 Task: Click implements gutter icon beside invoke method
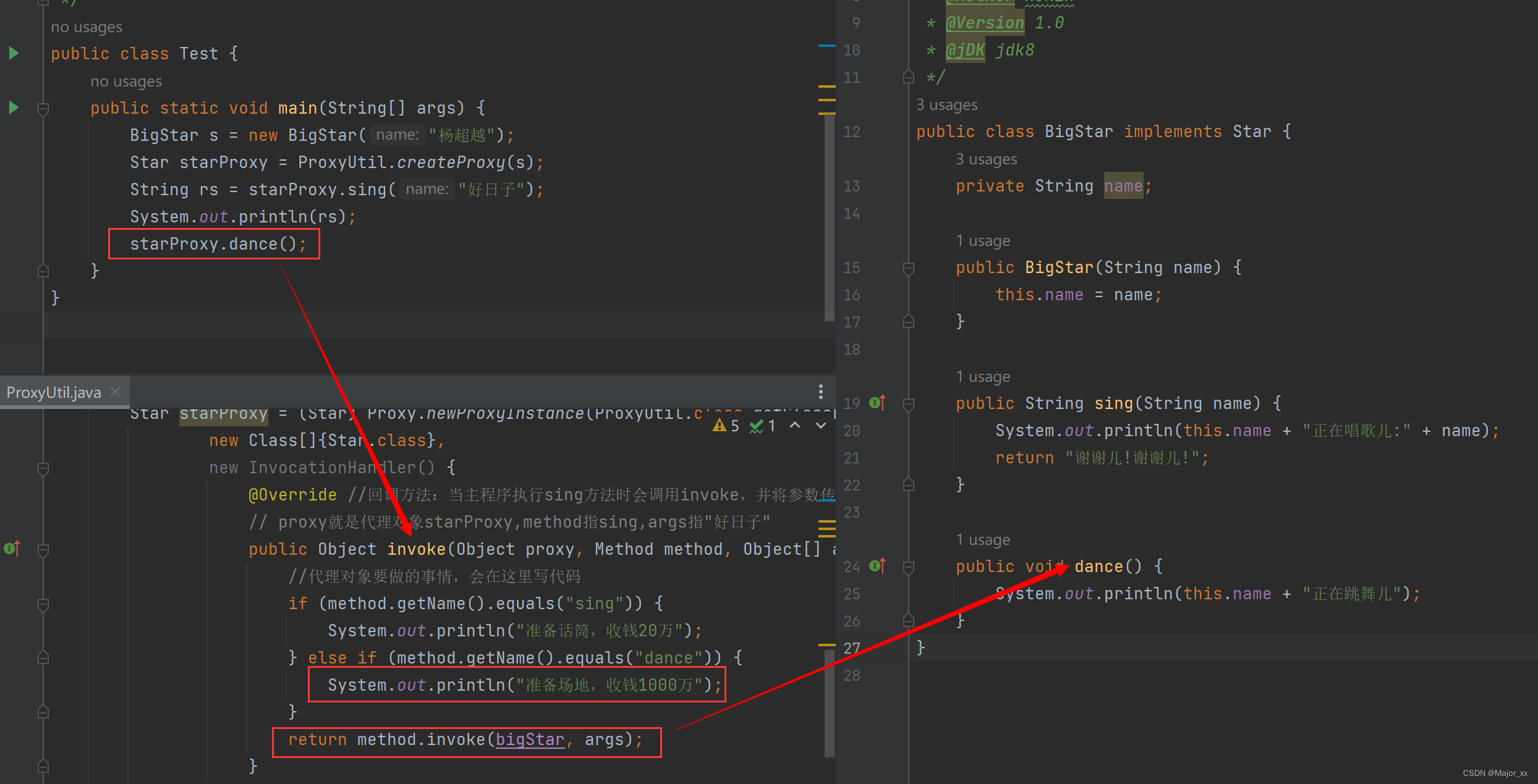(12, 549)
